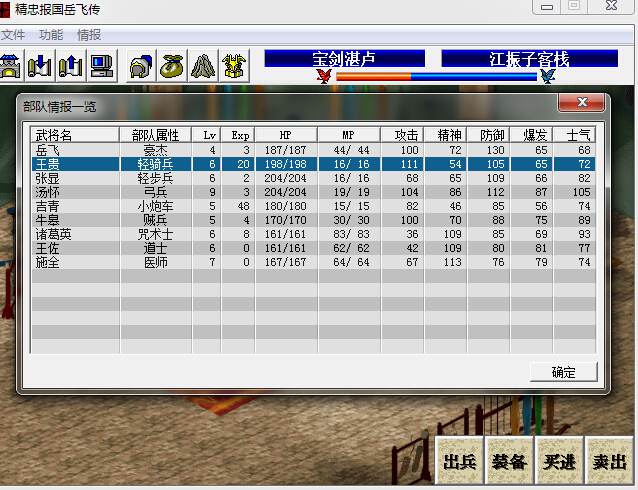This screenshot has width=638, height=490.
Task: Click the scroll with up arrow icon
Action: [x=70, y=66]
